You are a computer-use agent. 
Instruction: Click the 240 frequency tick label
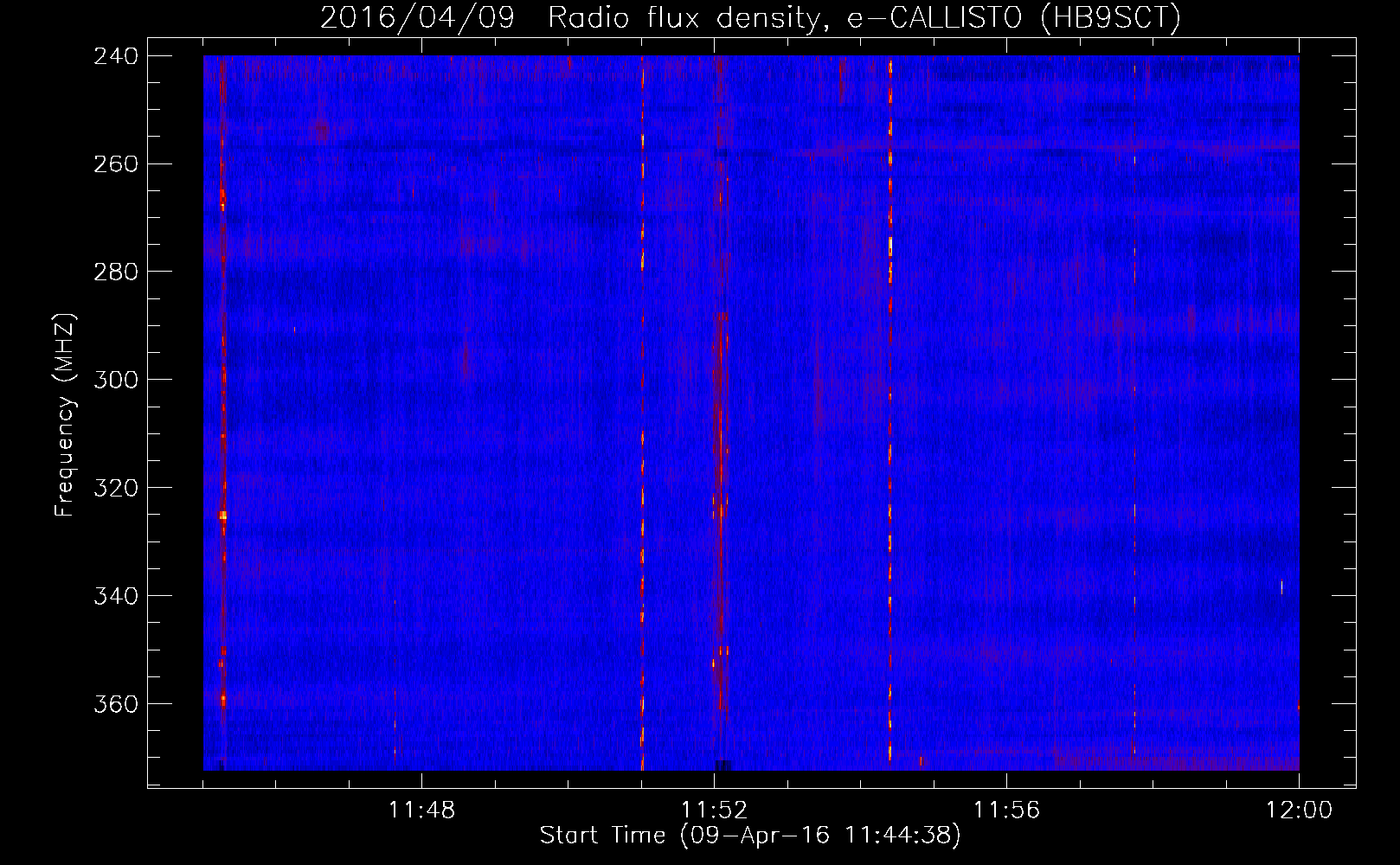tap(116, 56)
